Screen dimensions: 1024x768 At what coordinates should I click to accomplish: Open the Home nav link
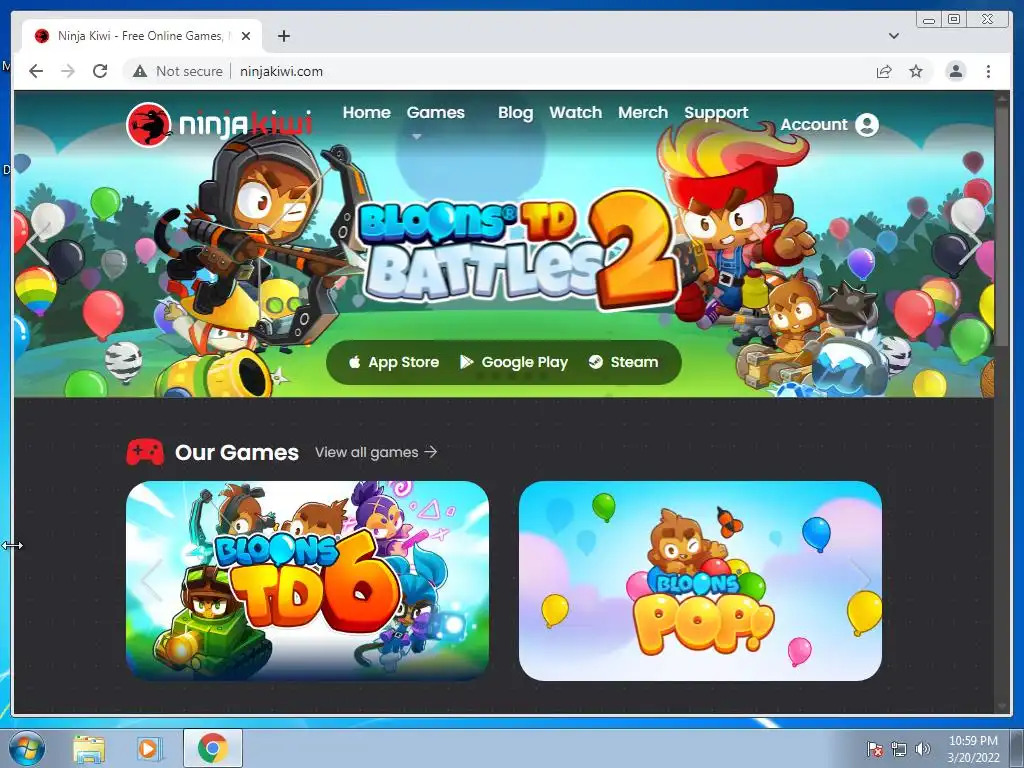click(366, 112)
